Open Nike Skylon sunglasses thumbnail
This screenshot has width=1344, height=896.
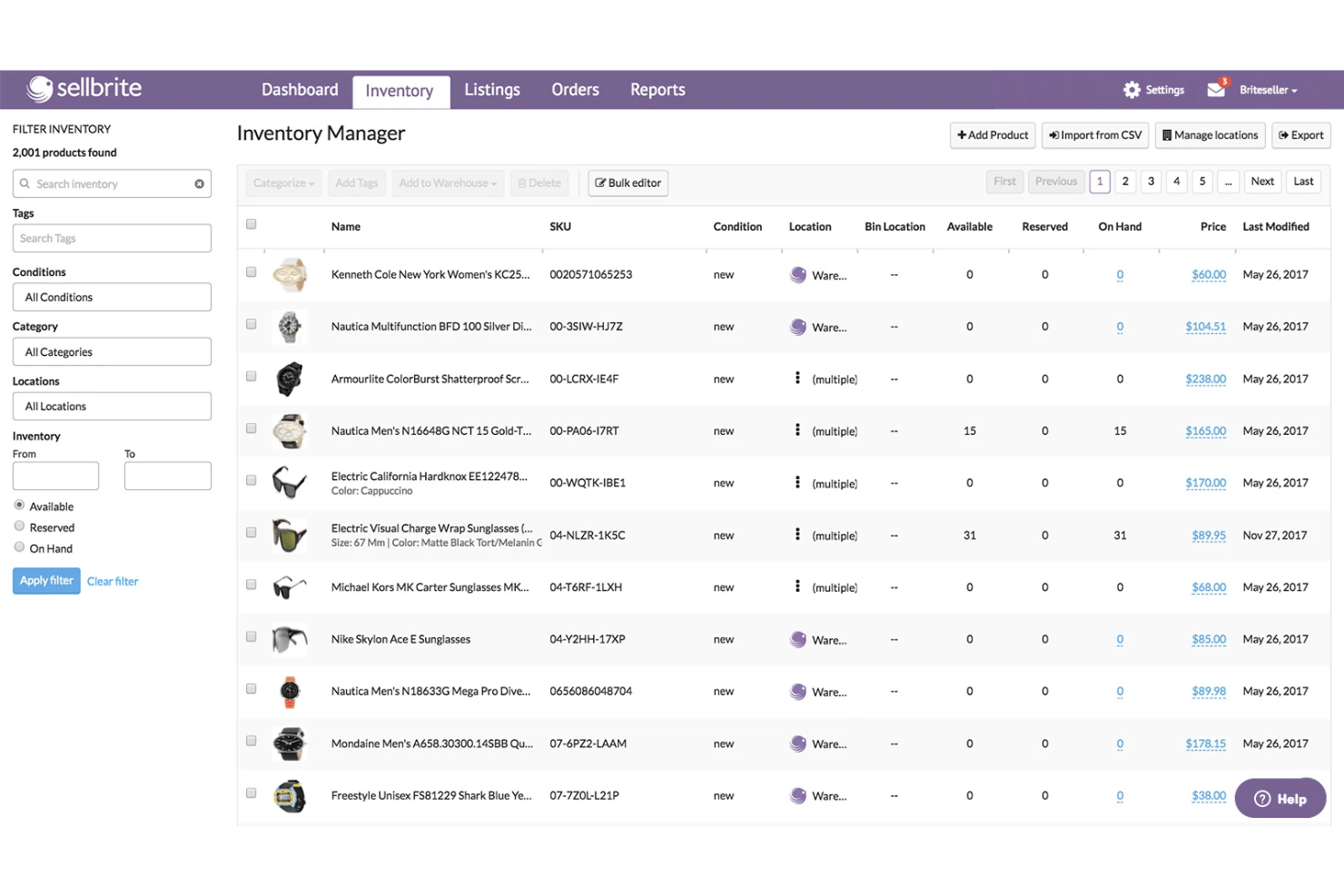coord(290,639)
